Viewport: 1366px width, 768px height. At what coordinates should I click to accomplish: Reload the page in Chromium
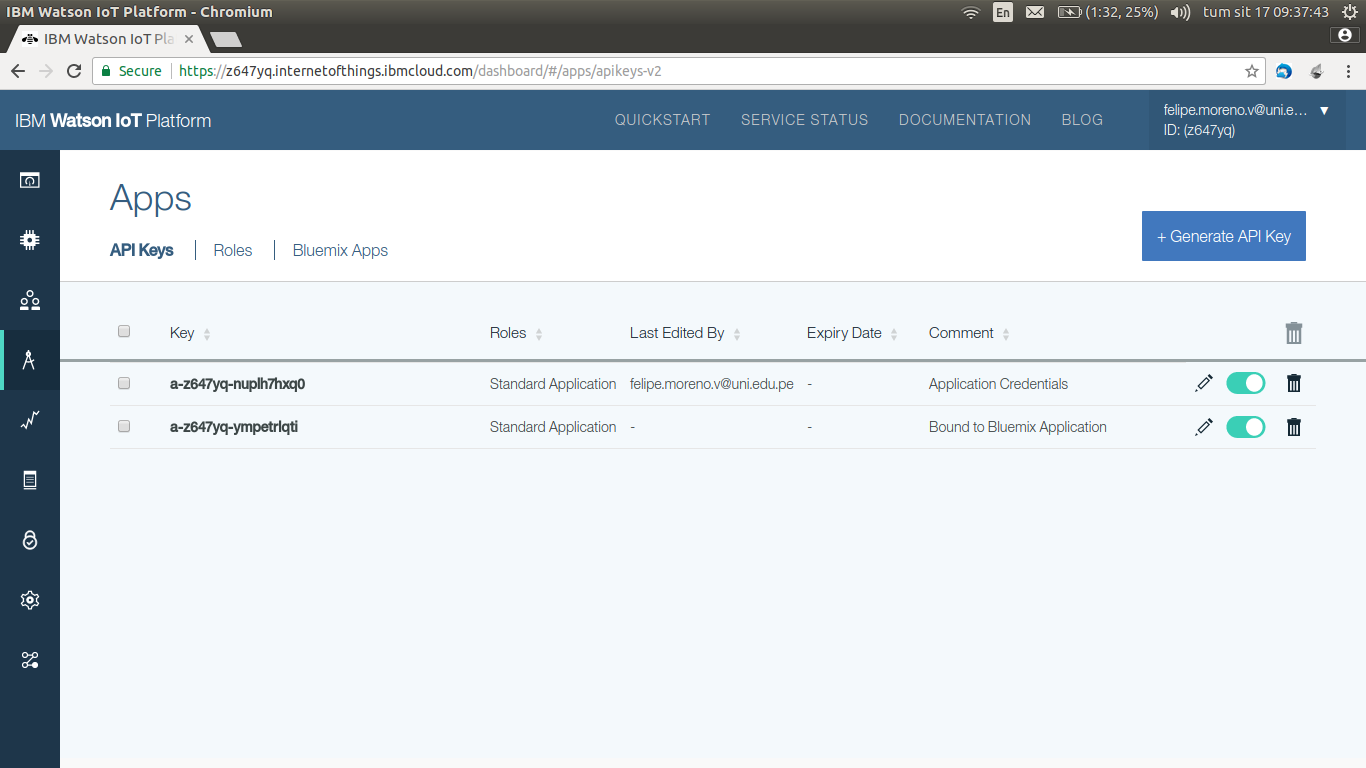coord(73,71)
